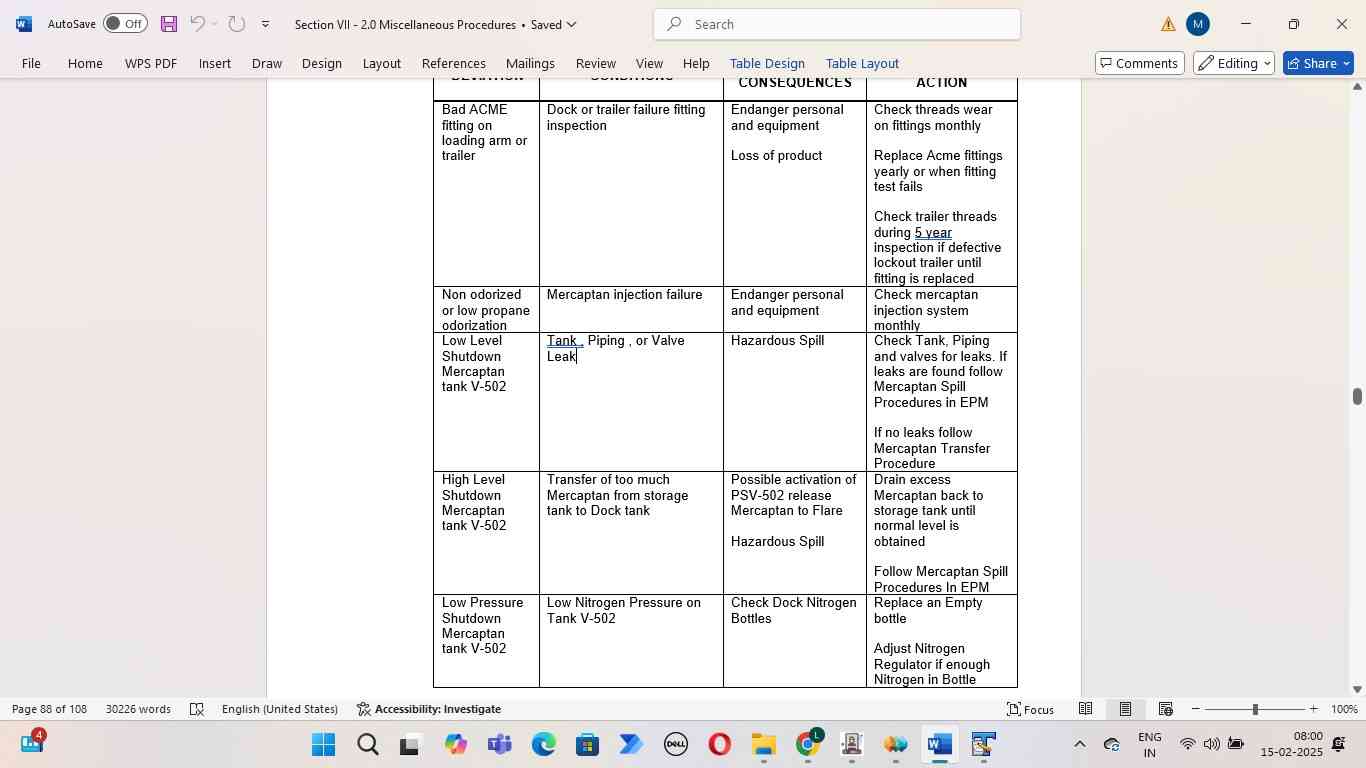Show hidden system tray icons chevron

coord(1079,744)
